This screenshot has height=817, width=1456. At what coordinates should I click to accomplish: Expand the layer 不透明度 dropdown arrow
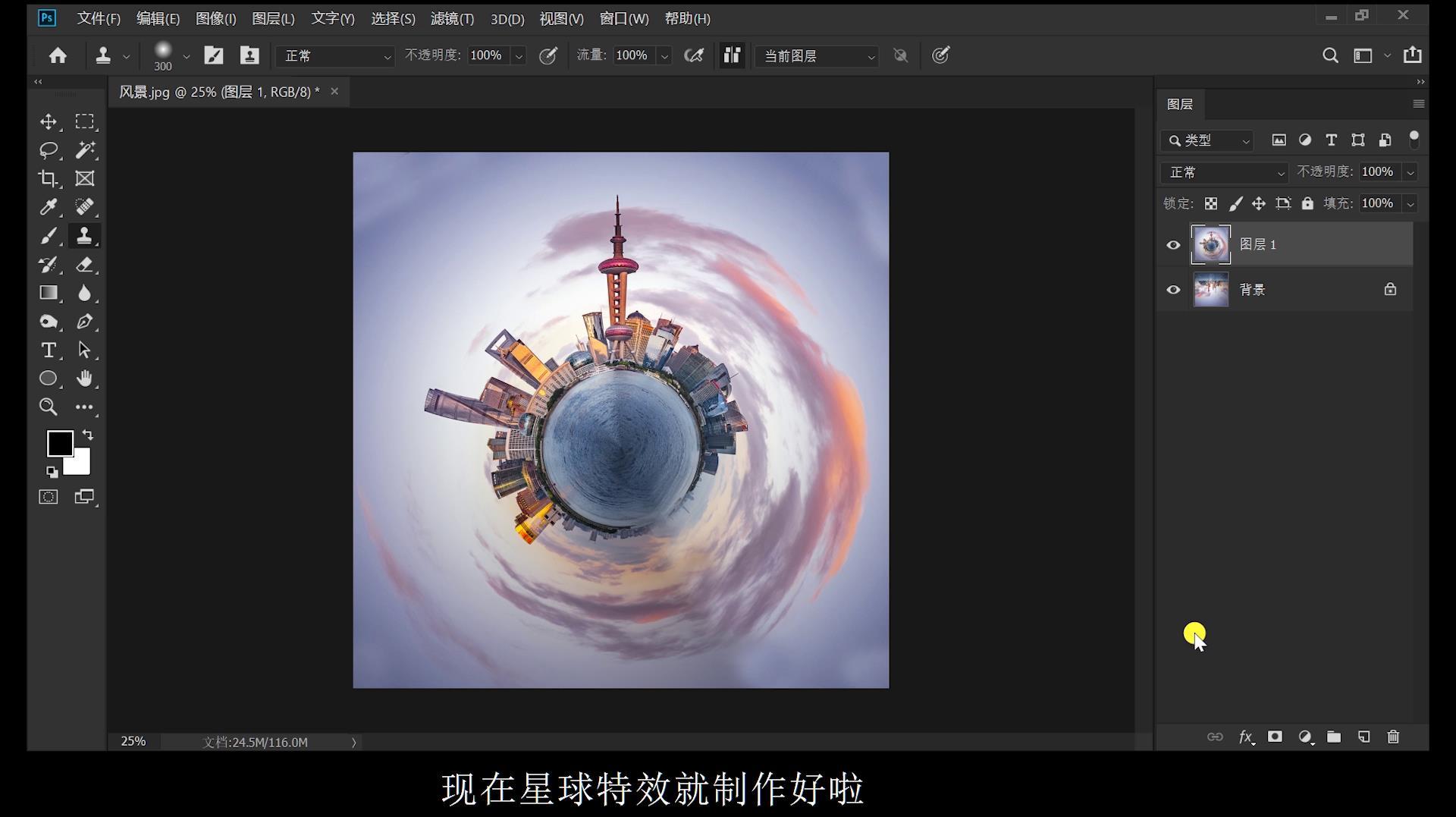(1410, 172)
